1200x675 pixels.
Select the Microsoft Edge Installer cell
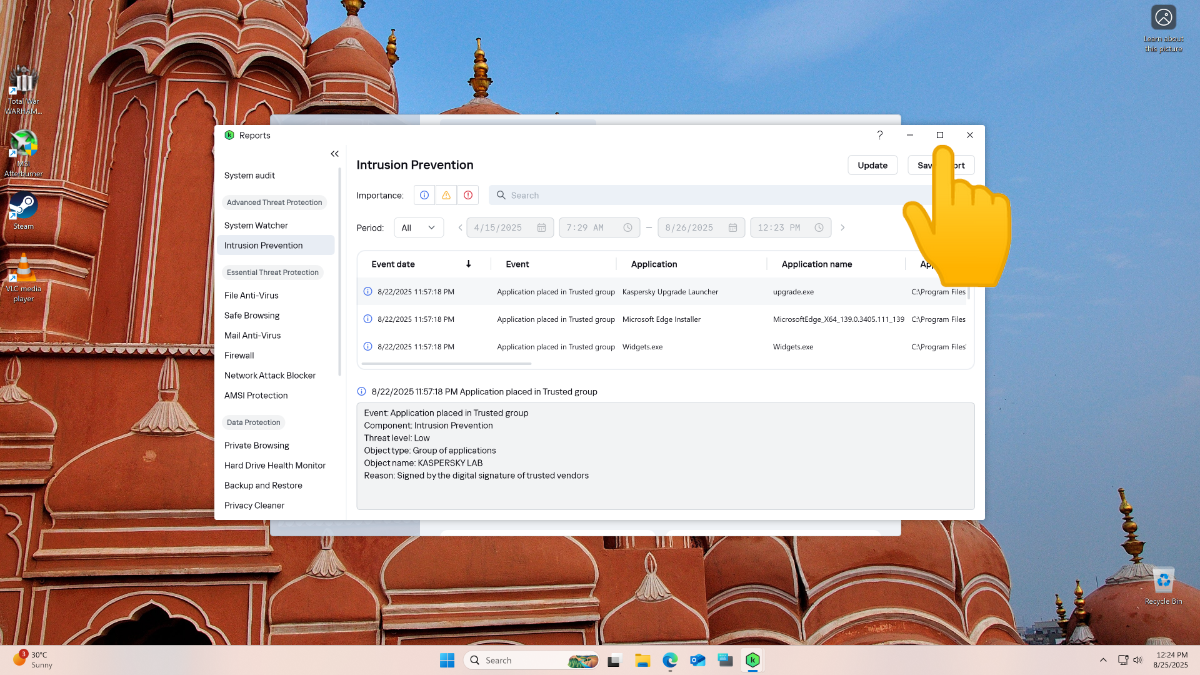point(662,319)
